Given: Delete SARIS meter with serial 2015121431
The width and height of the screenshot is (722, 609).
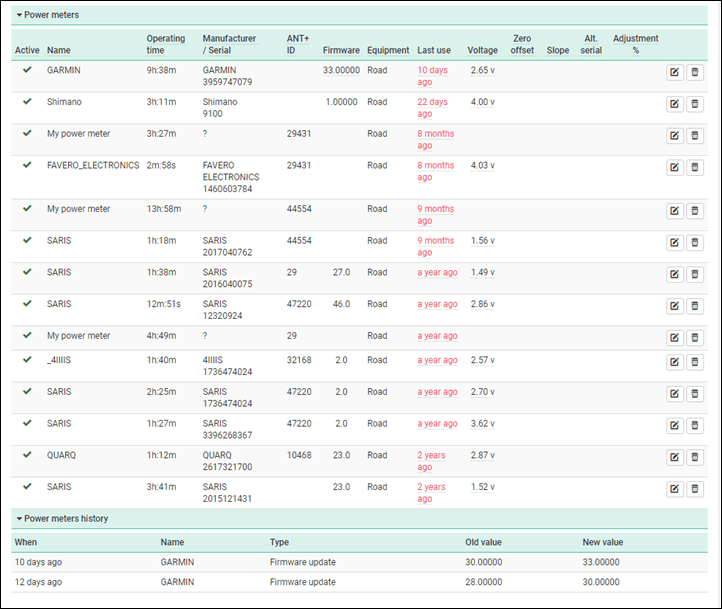Looking at the screenshot, I should 695,489.
